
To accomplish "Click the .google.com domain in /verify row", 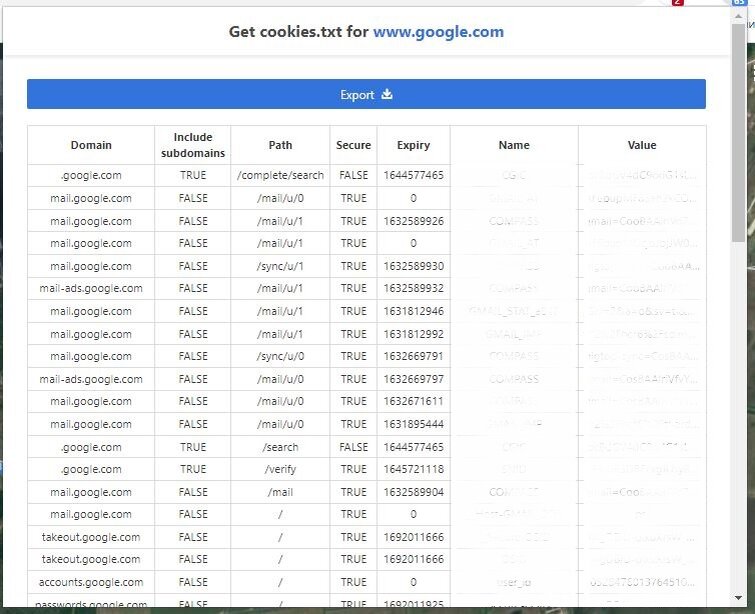I will pos(91,469).
